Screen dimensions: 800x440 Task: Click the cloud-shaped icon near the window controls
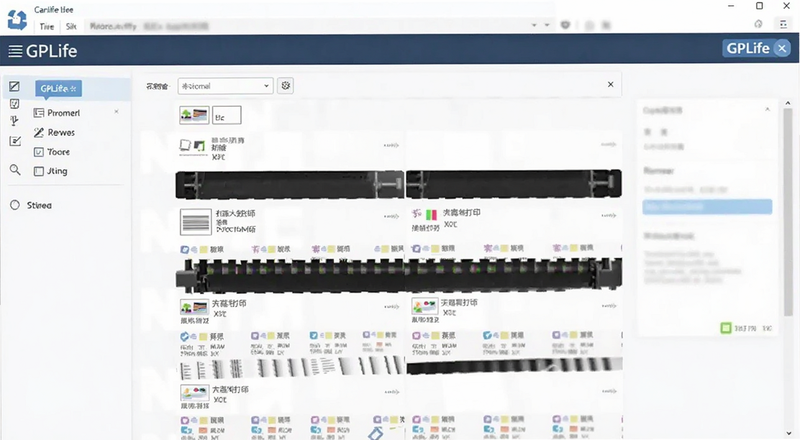click(x=758, y=24)
